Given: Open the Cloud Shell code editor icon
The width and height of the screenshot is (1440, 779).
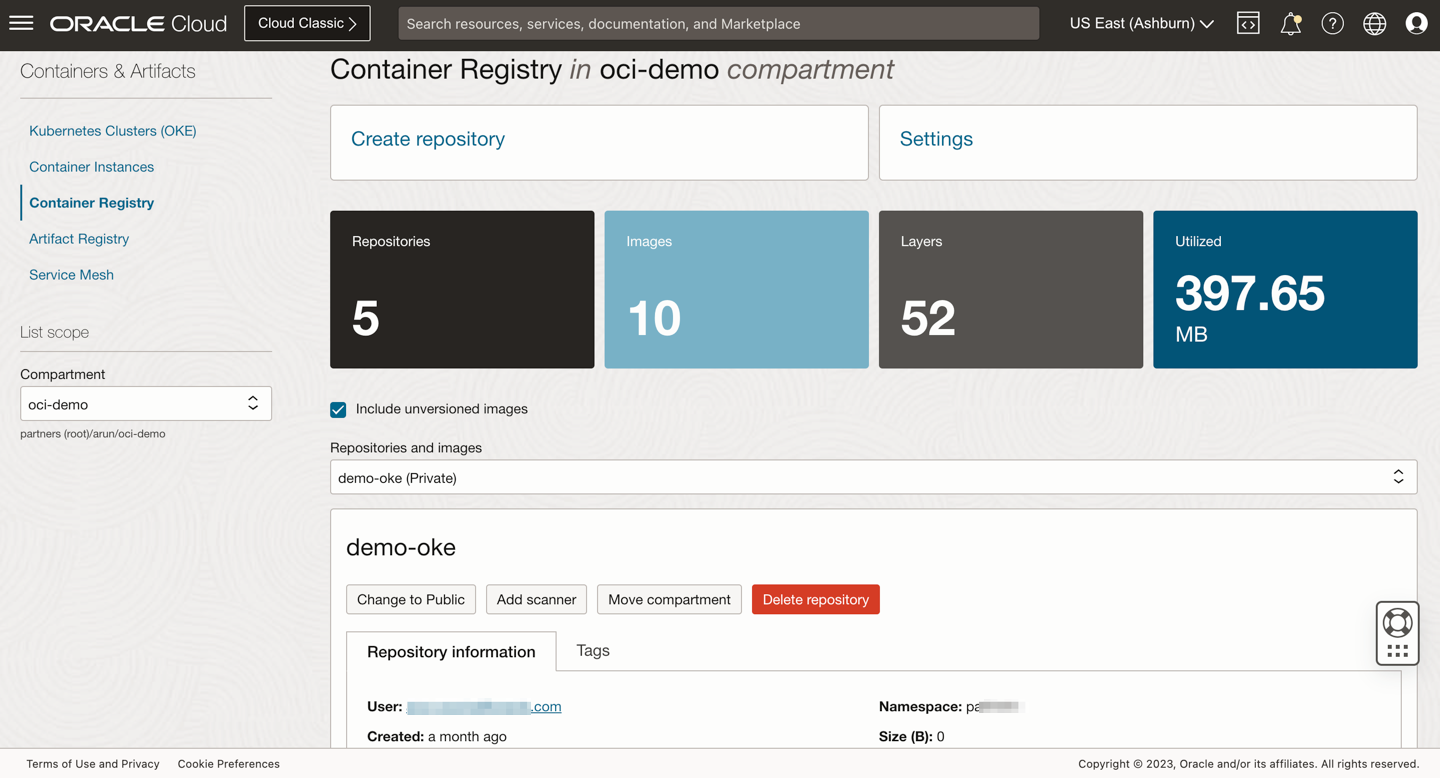Looking at the screenshot, I should (1247, 23).
